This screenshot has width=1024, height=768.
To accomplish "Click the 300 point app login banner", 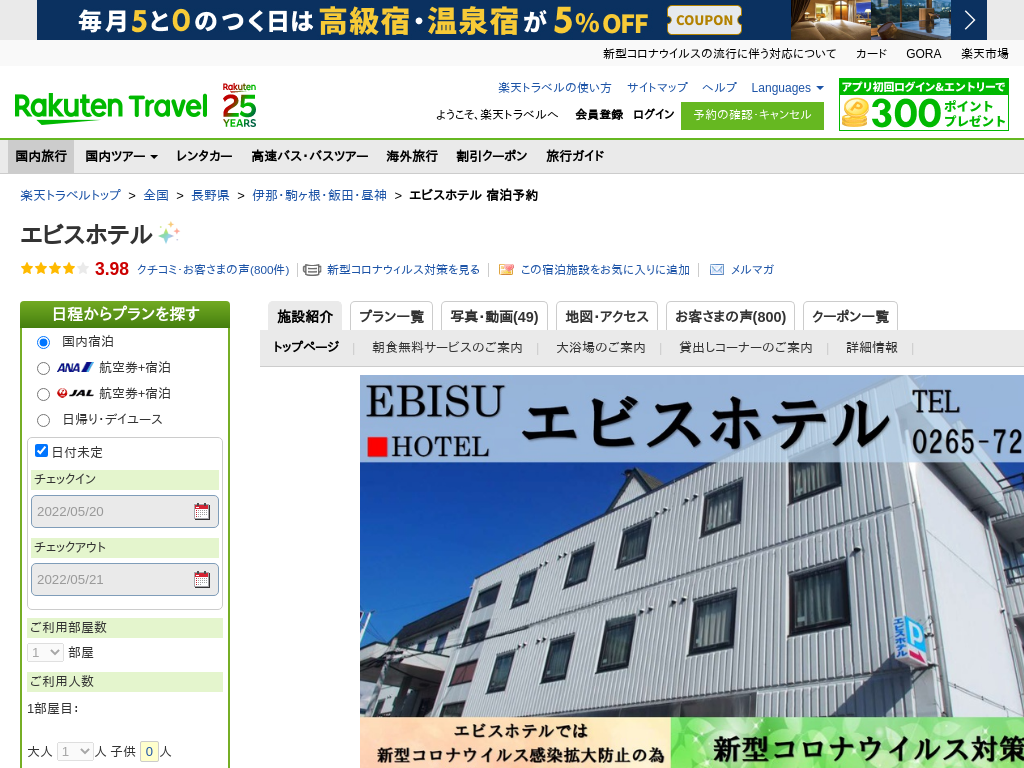I will pyautogui.click(x=923, y=105).
